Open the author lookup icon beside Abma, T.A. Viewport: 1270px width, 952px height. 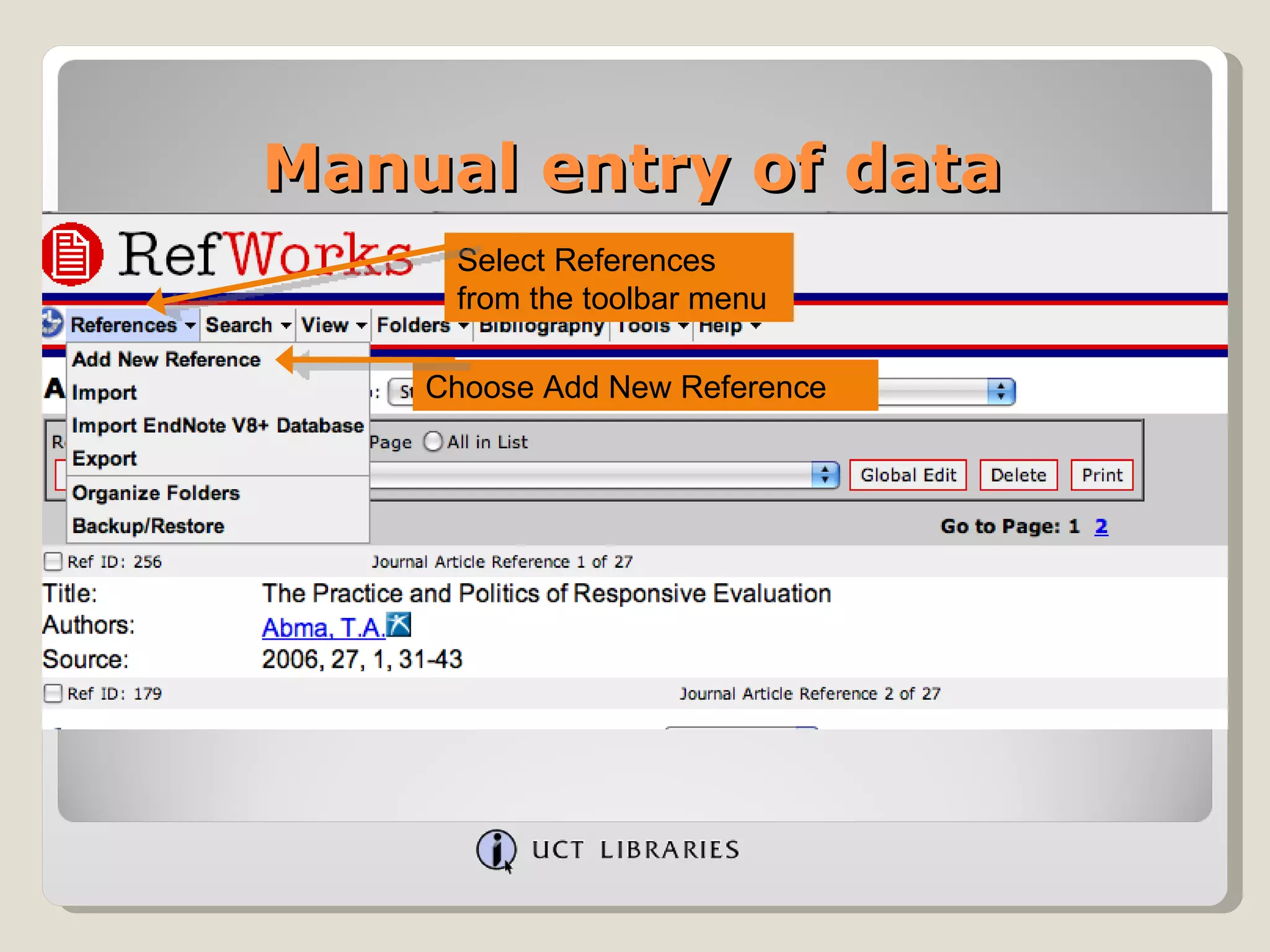[x=399, y=625]
